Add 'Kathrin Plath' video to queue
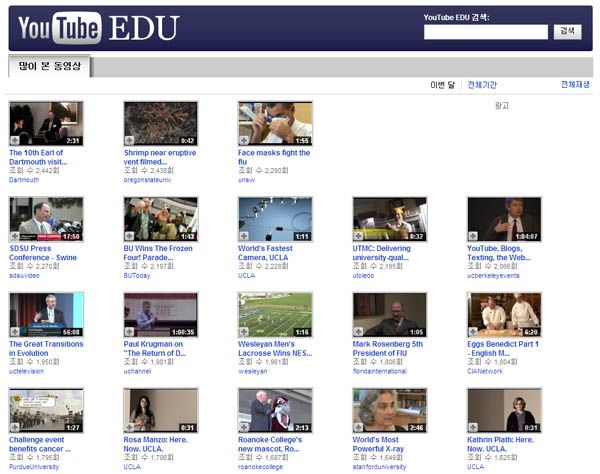 [473, 427]
